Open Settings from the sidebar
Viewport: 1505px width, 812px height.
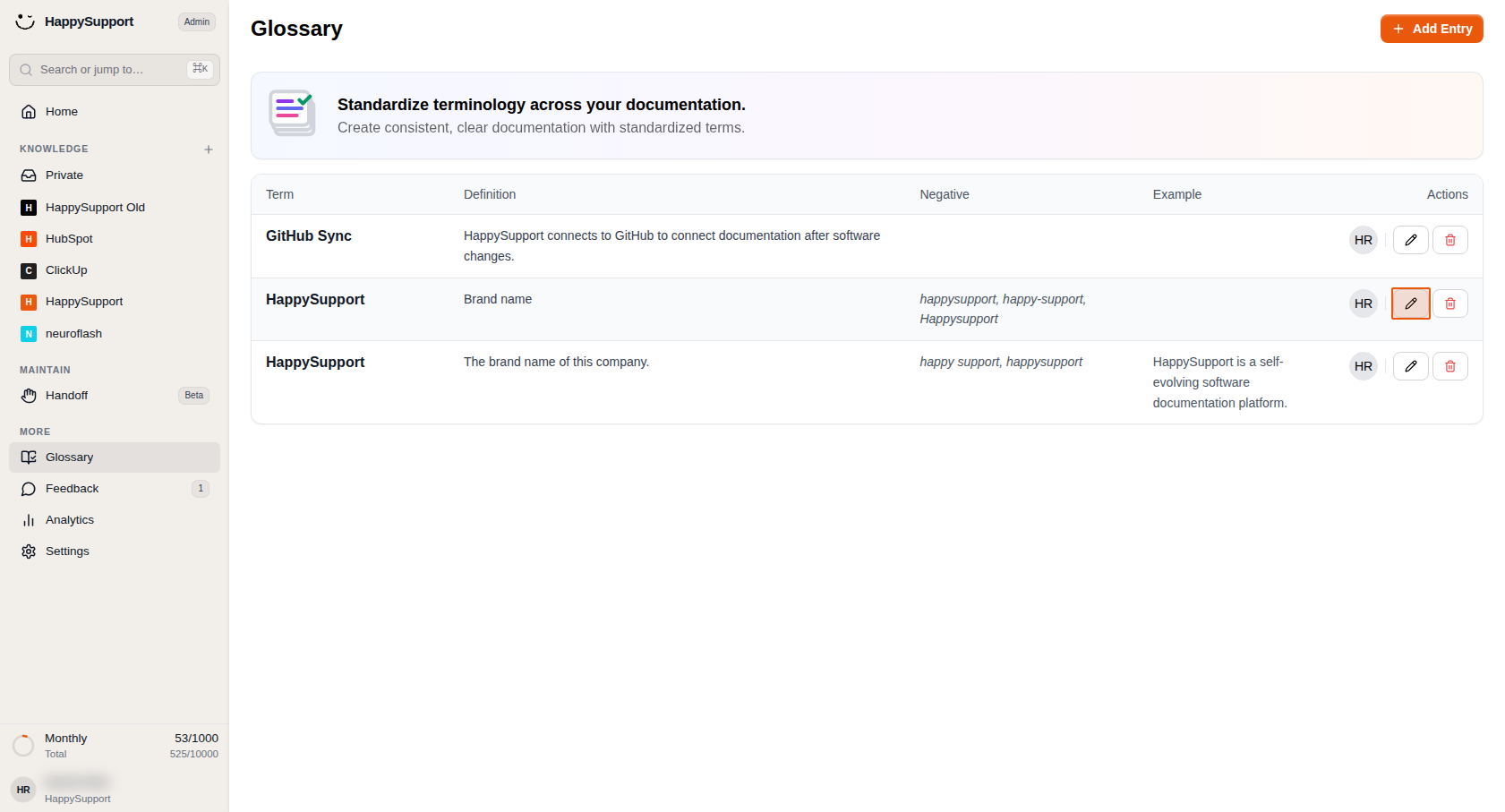pyautogui.click(x=115, y=551)
